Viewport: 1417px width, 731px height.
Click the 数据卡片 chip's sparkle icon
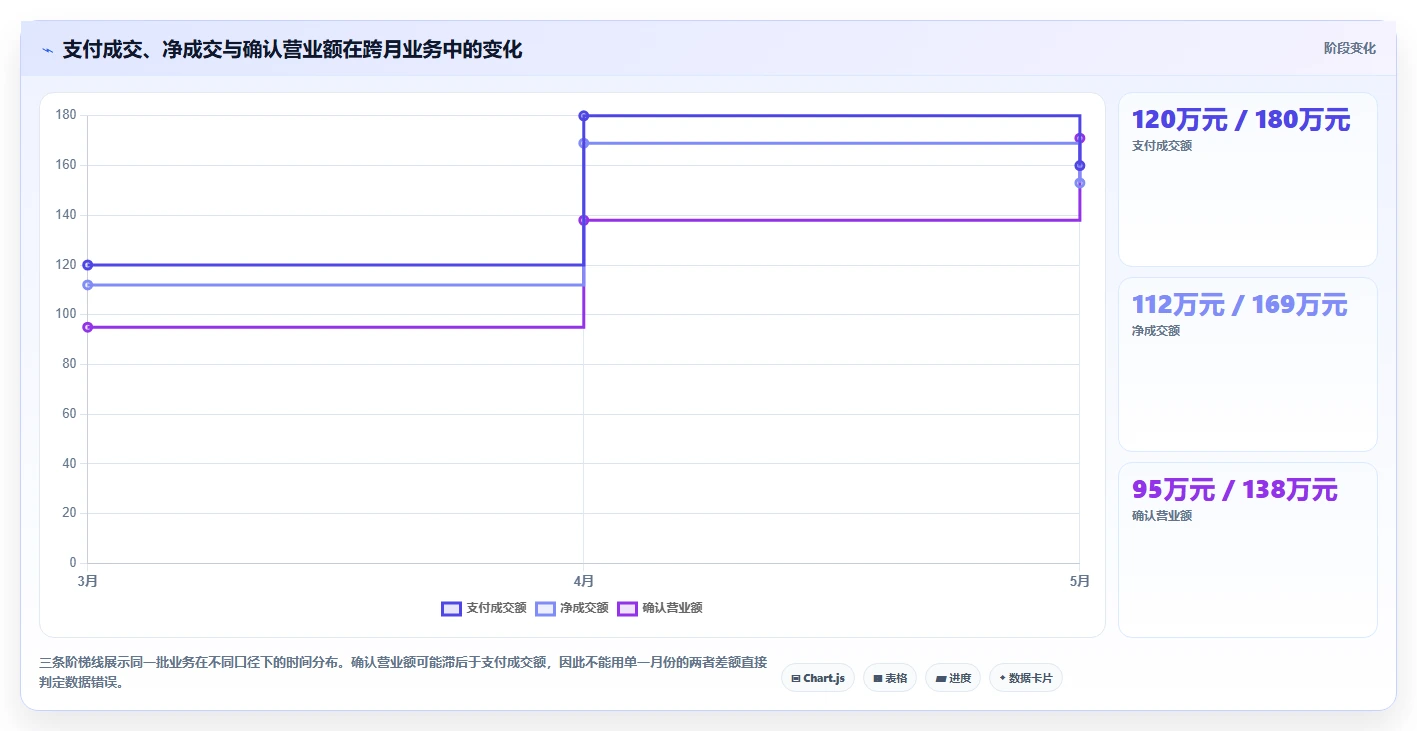[1002, 678]
